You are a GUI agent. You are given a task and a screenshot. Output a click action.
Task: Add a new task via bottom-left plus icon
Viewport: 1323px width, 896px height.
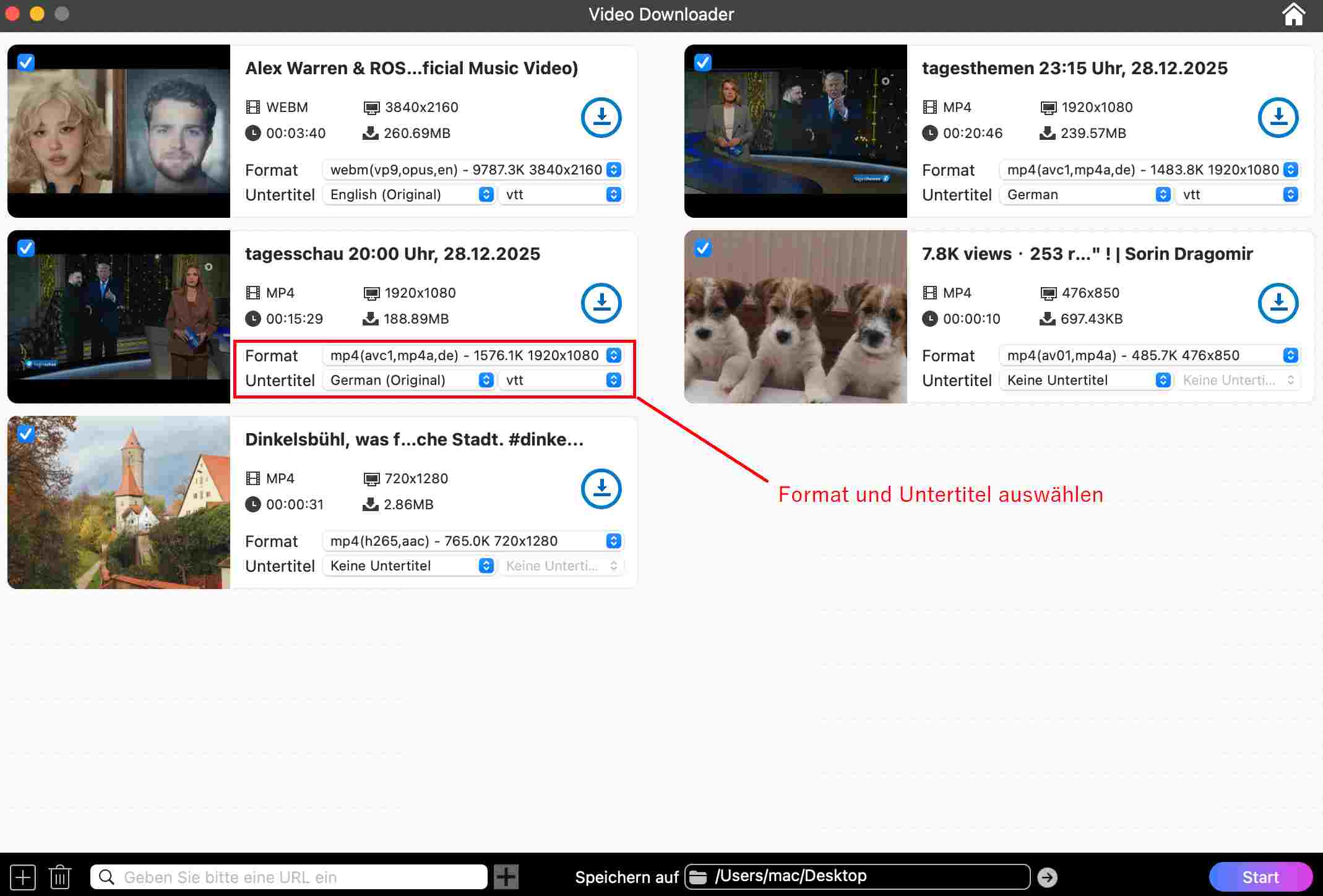click(23, 877)
